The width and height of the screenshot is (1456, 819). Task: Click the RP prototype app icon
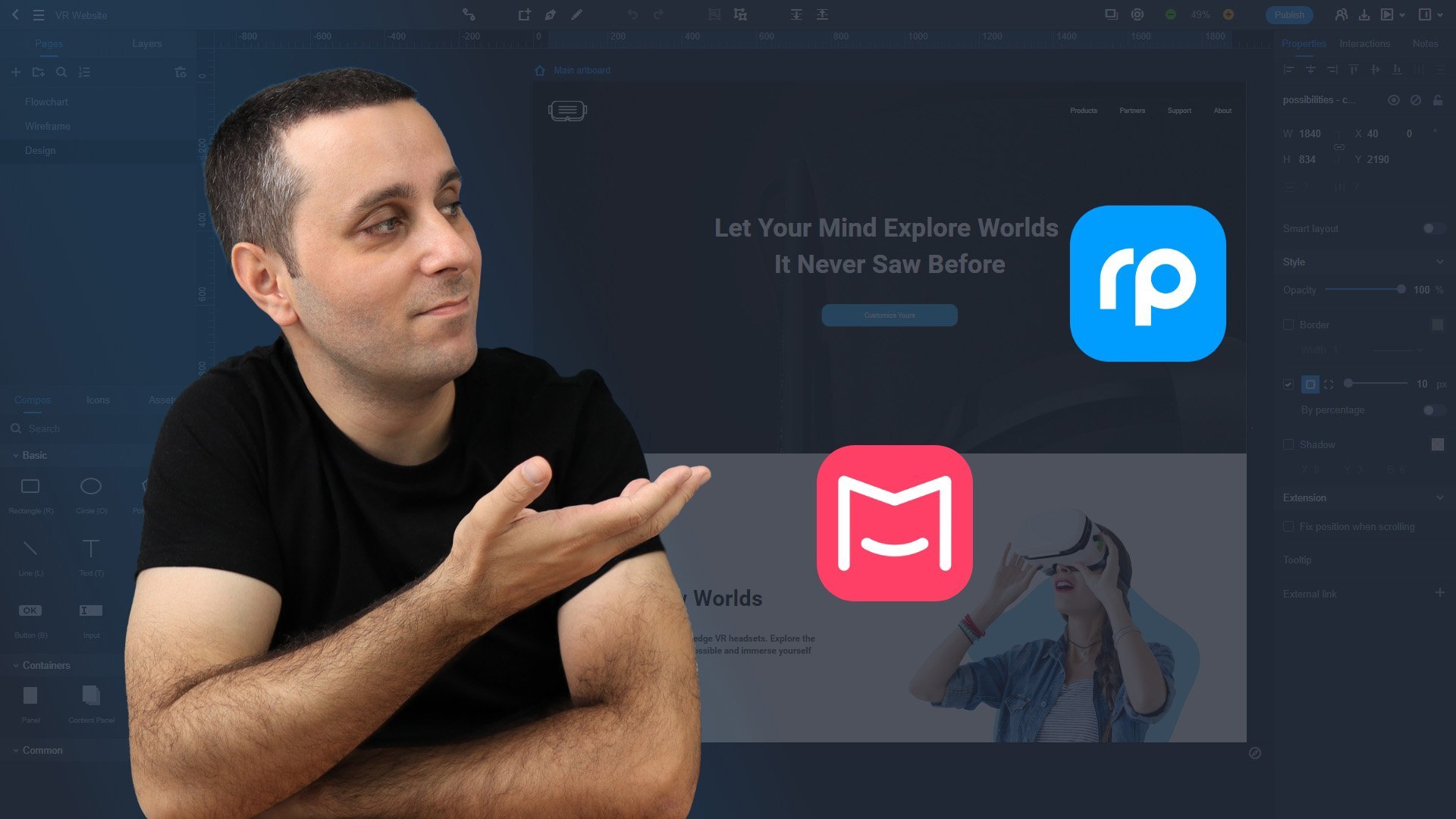coord(1148,283)
